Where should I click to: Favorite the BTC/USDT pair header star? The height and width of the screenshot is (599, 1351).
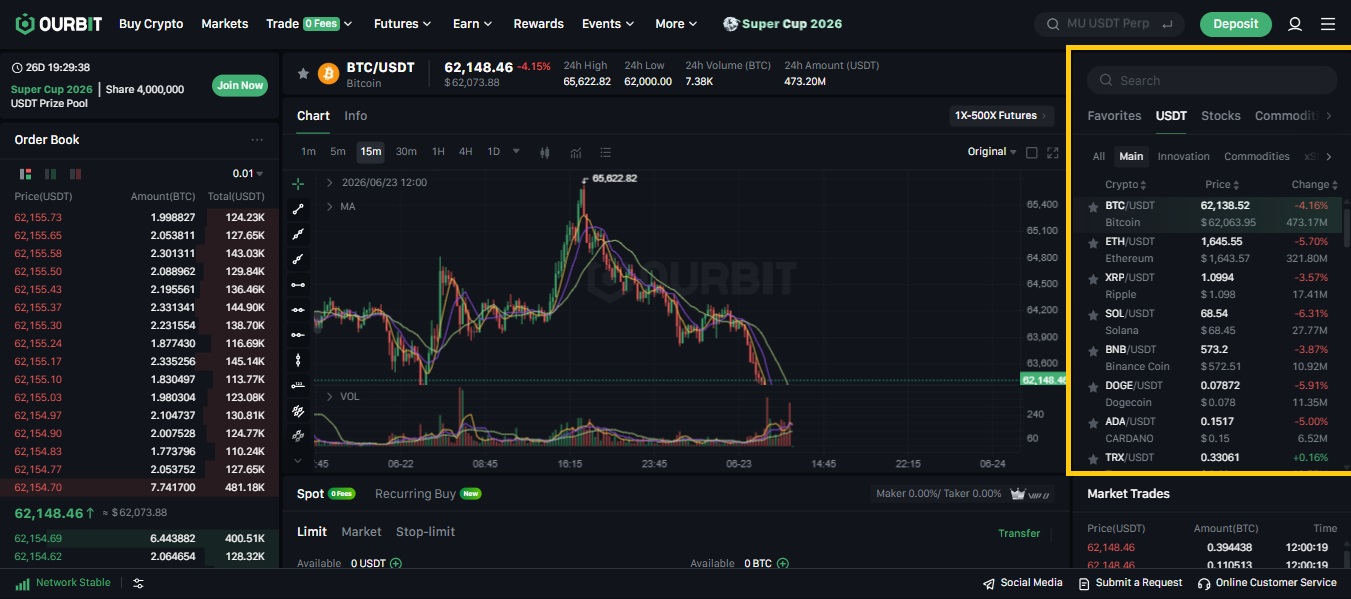tap(303, 73)
